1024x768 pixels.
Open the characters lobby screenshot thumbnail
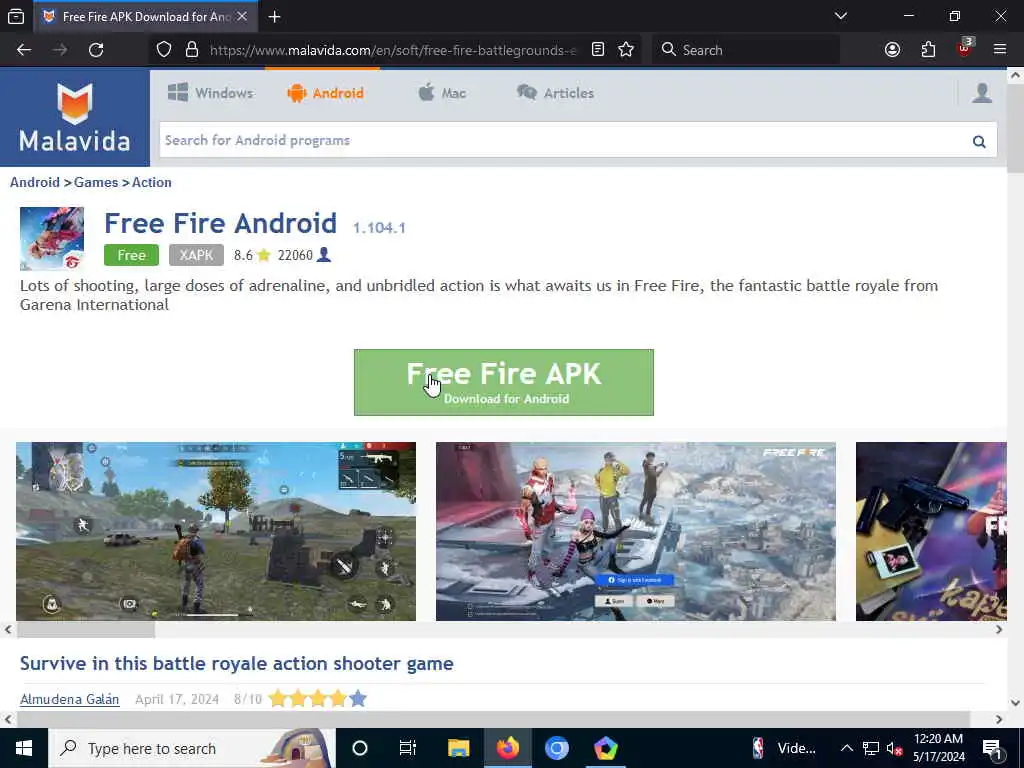tap(635, 531)
